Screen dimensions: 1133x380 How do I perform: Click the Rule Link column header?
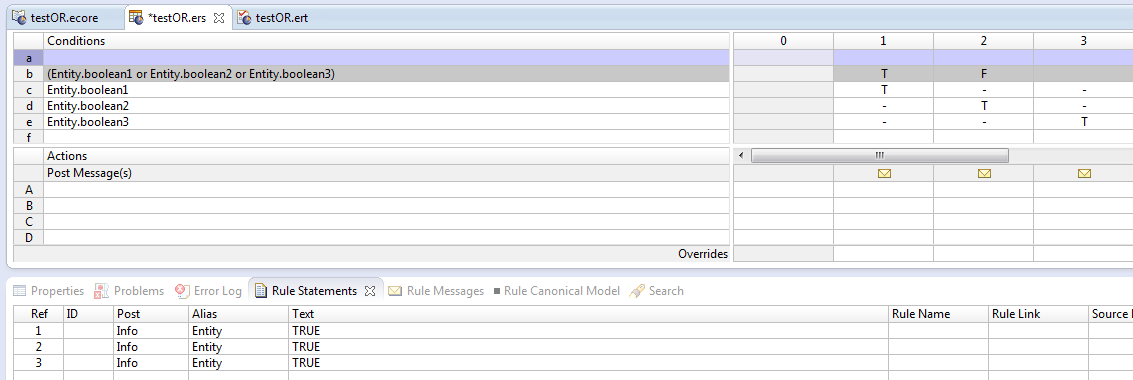[1038, 314]
